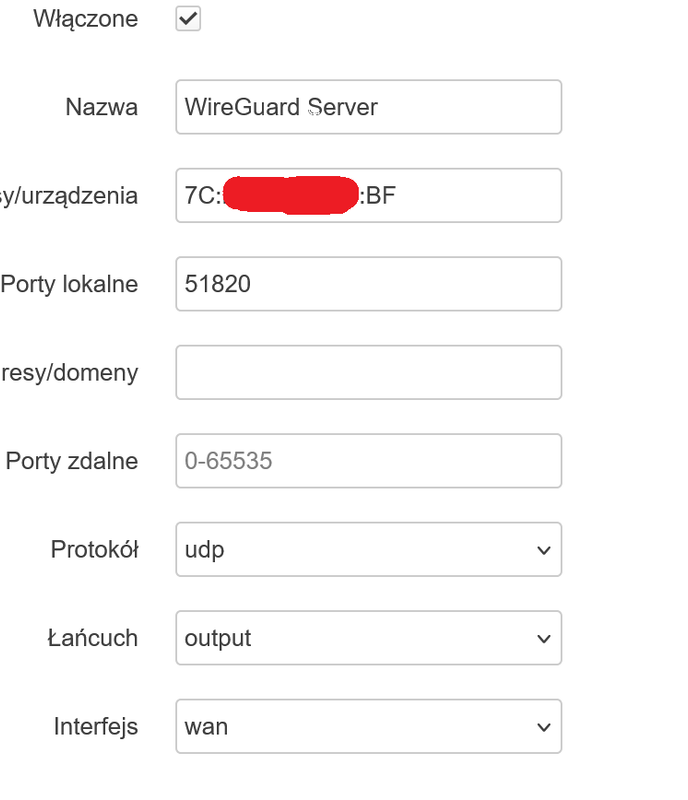Click the Nazwa field containing WireGuard Server
This screenshot has width=688, height=800.
[x=368, y=107]
